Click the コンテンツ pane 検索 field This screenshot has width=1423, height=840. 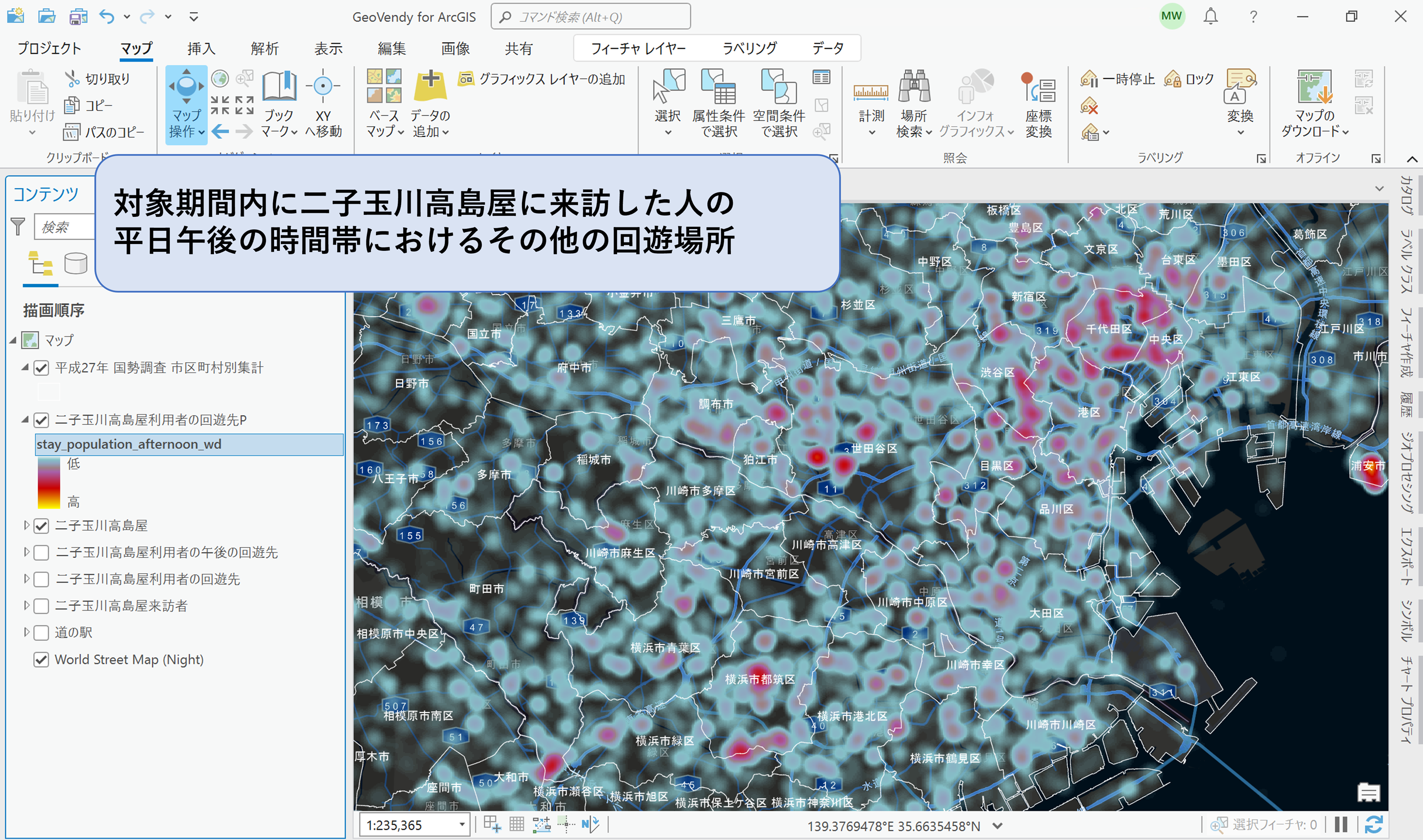coord(64,226)
